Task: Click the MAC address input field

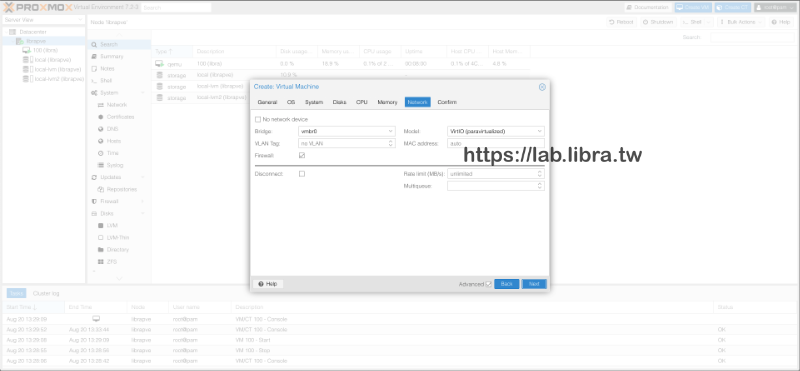Action: [495, 143]
